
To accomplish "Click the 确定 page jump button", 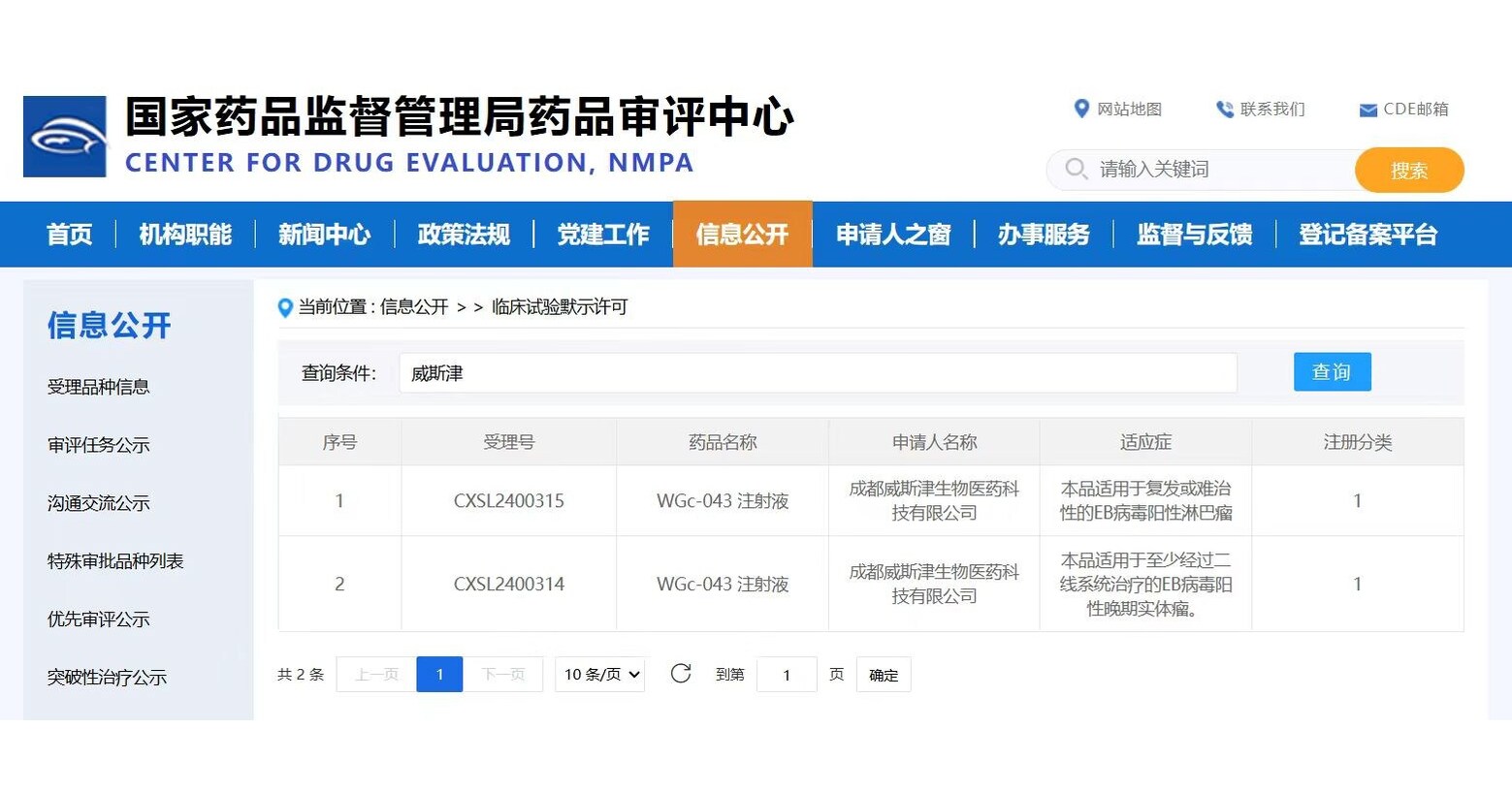I will pyautogui.click(x=883, y=675).
